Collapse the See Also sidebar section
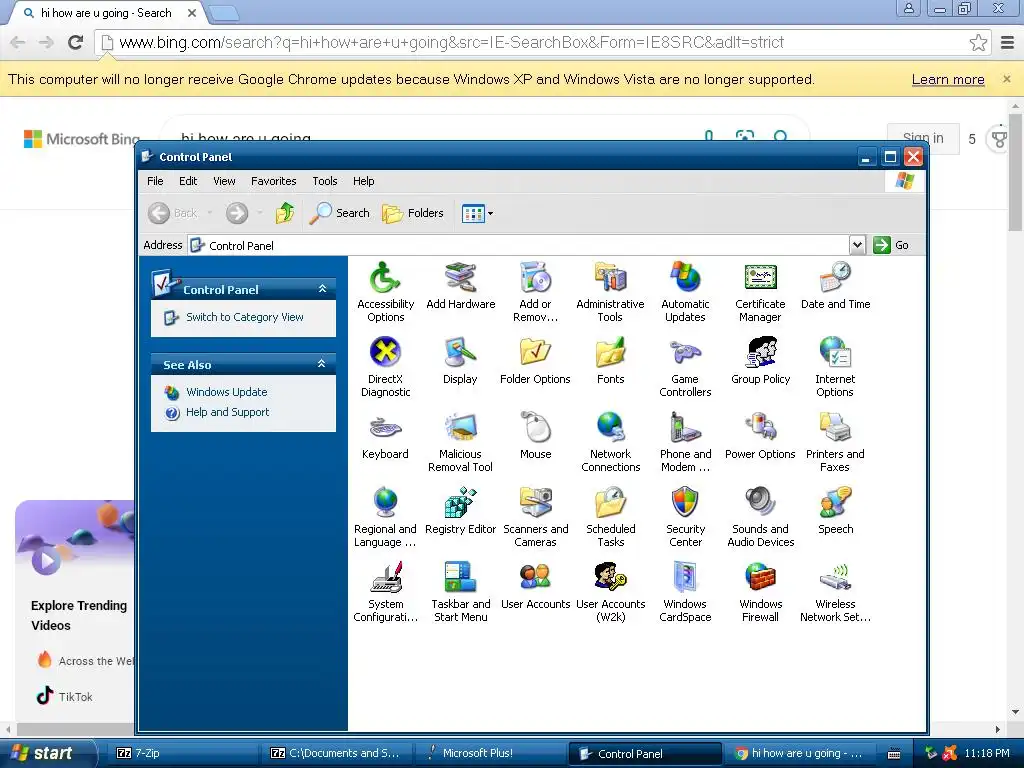Image resolution: width=1024 pixels, height=768 pixels. tap(321, 364)
